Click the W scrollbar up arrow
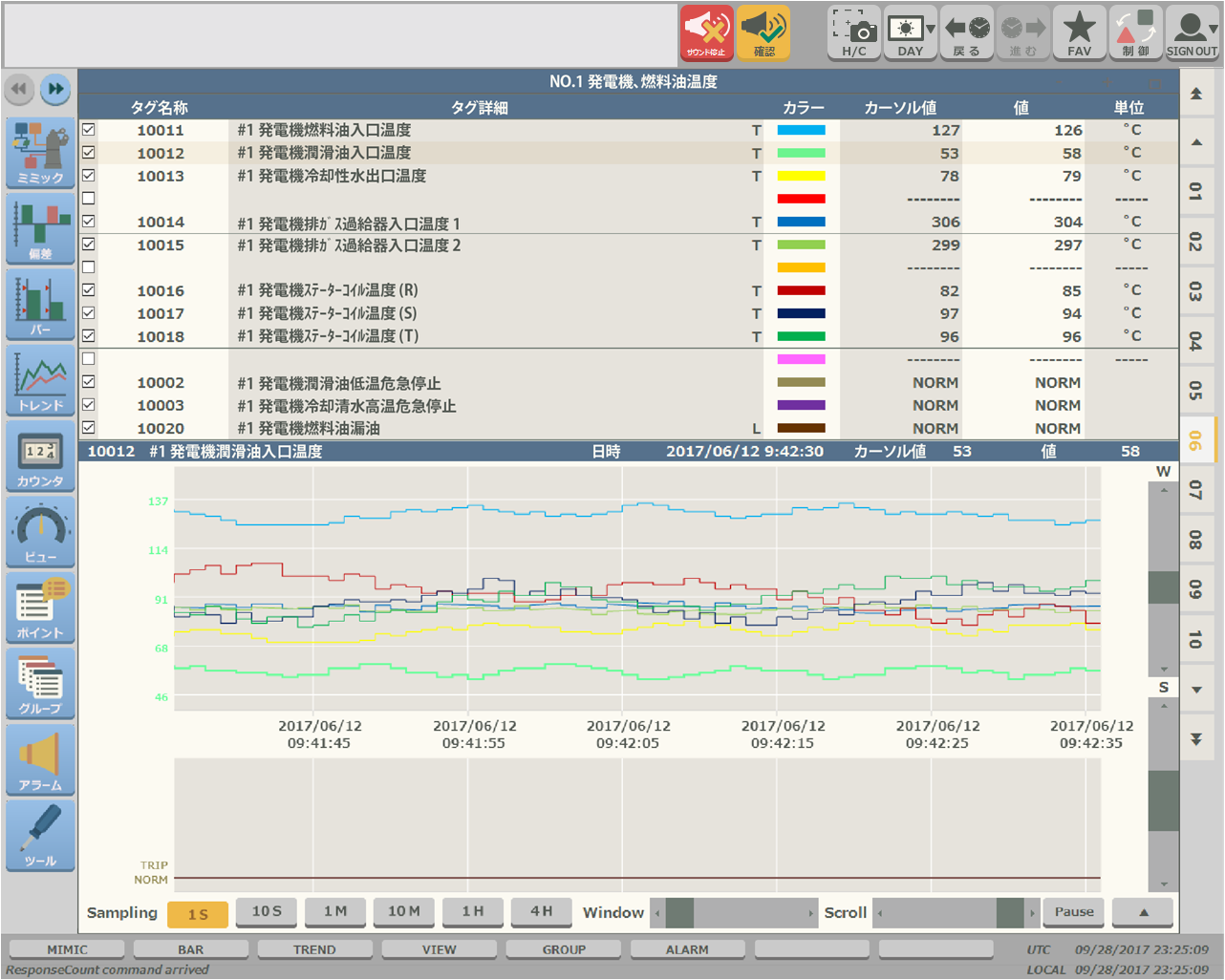The height and width of the screenshot is (980, 1225). (x=1164, y=490)
